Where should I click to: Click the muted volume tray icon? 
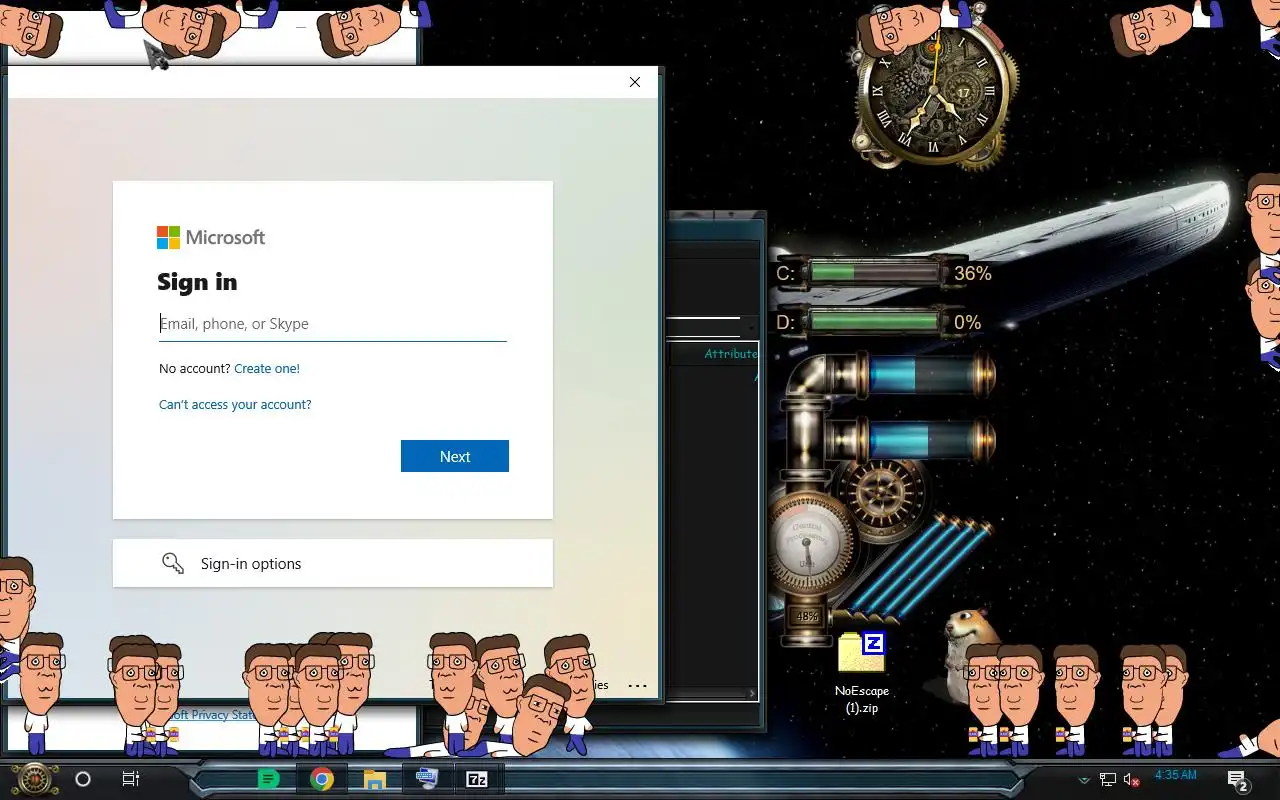pyautogui.click(x=1132, y=780)
